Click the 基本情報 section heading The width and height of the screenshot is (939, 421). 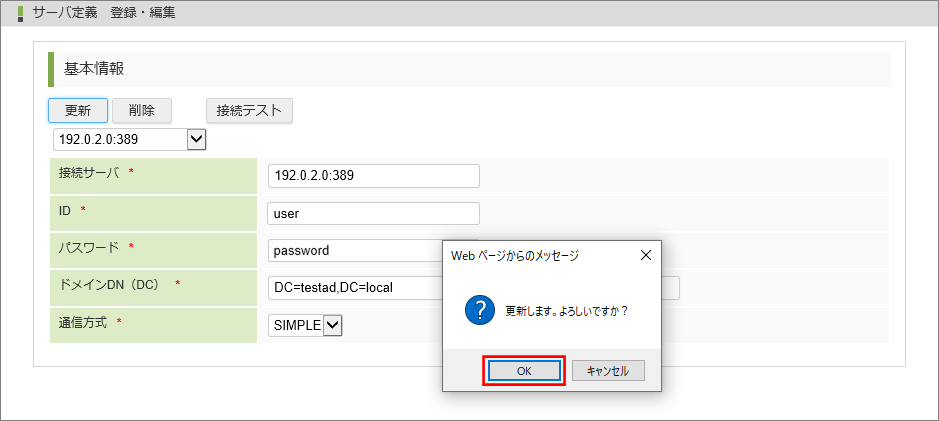pos(94,69)
